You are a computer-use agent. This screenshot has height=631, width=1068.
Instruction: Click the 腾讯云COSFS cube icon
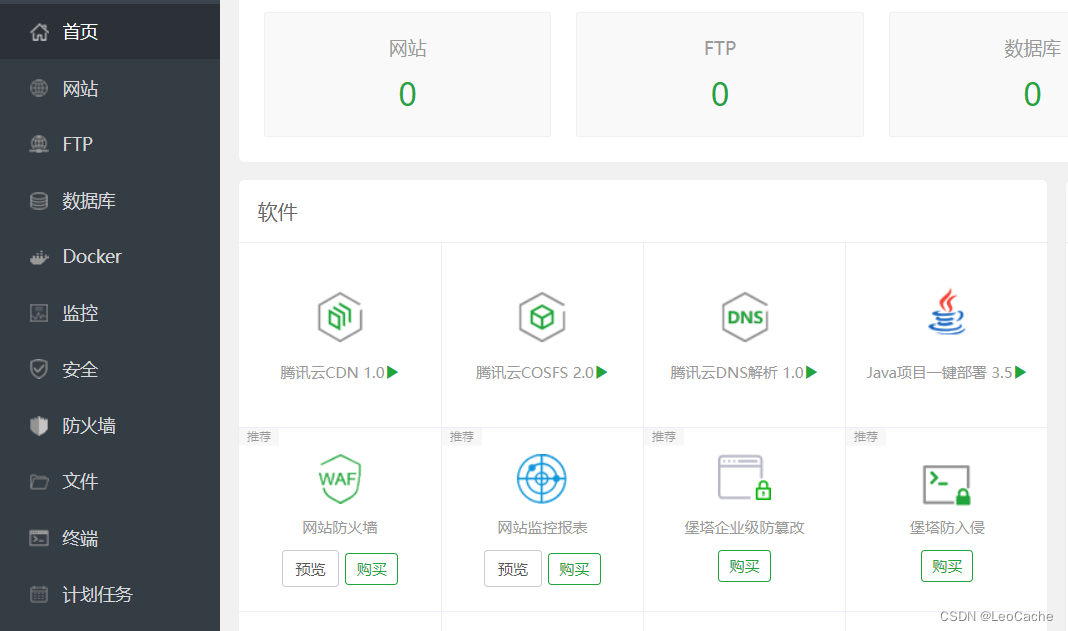(542, 317)
